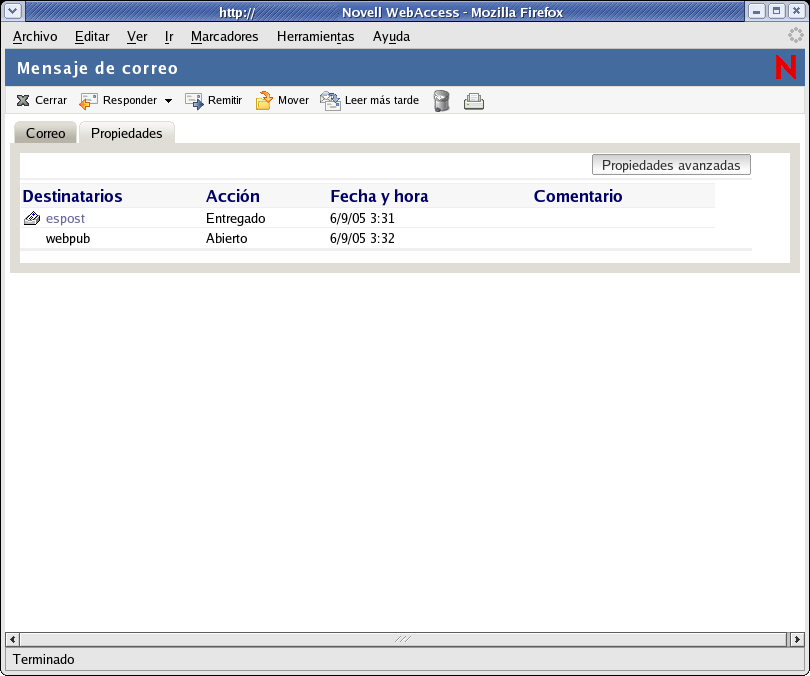Close the Firefox window
Image resolution: width=810 pixels, height=676 pixels.
(796, 11)
